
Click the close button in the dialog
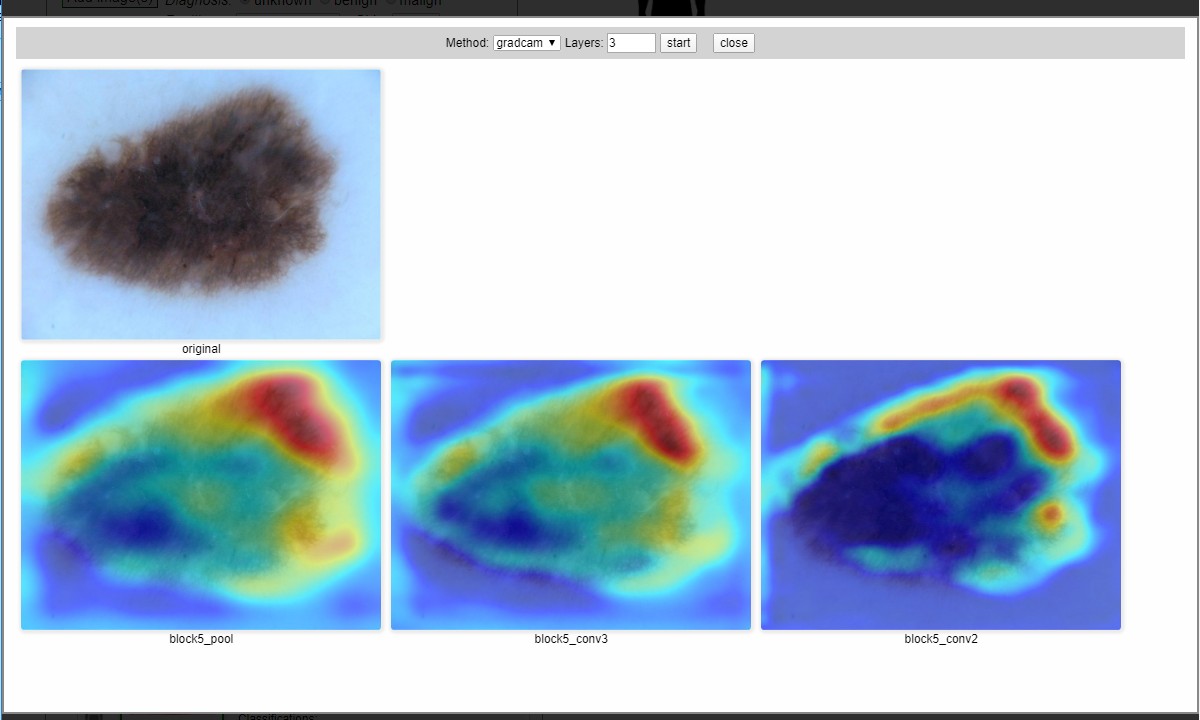734,43
